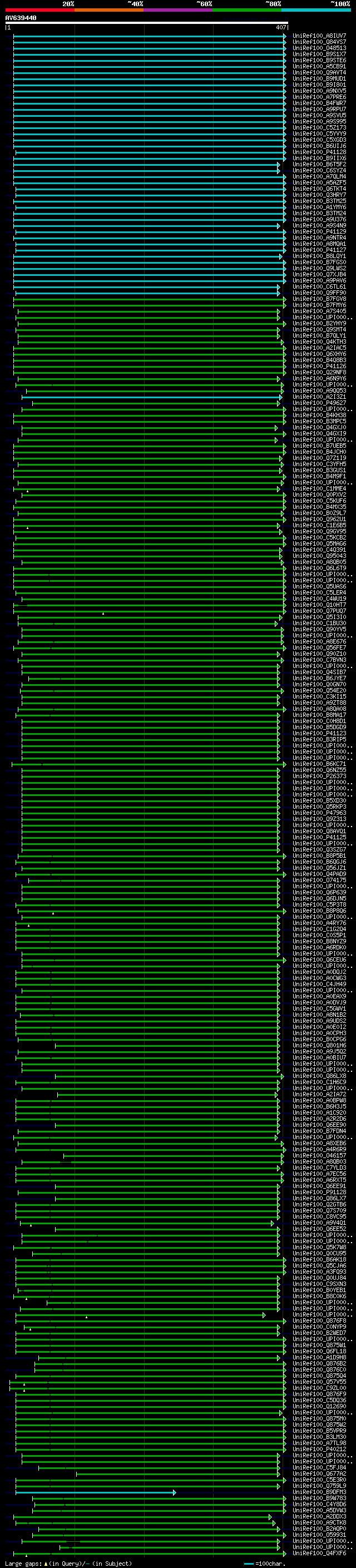
Task: Select label UniRef100_P41129
Action: (319, 231)
